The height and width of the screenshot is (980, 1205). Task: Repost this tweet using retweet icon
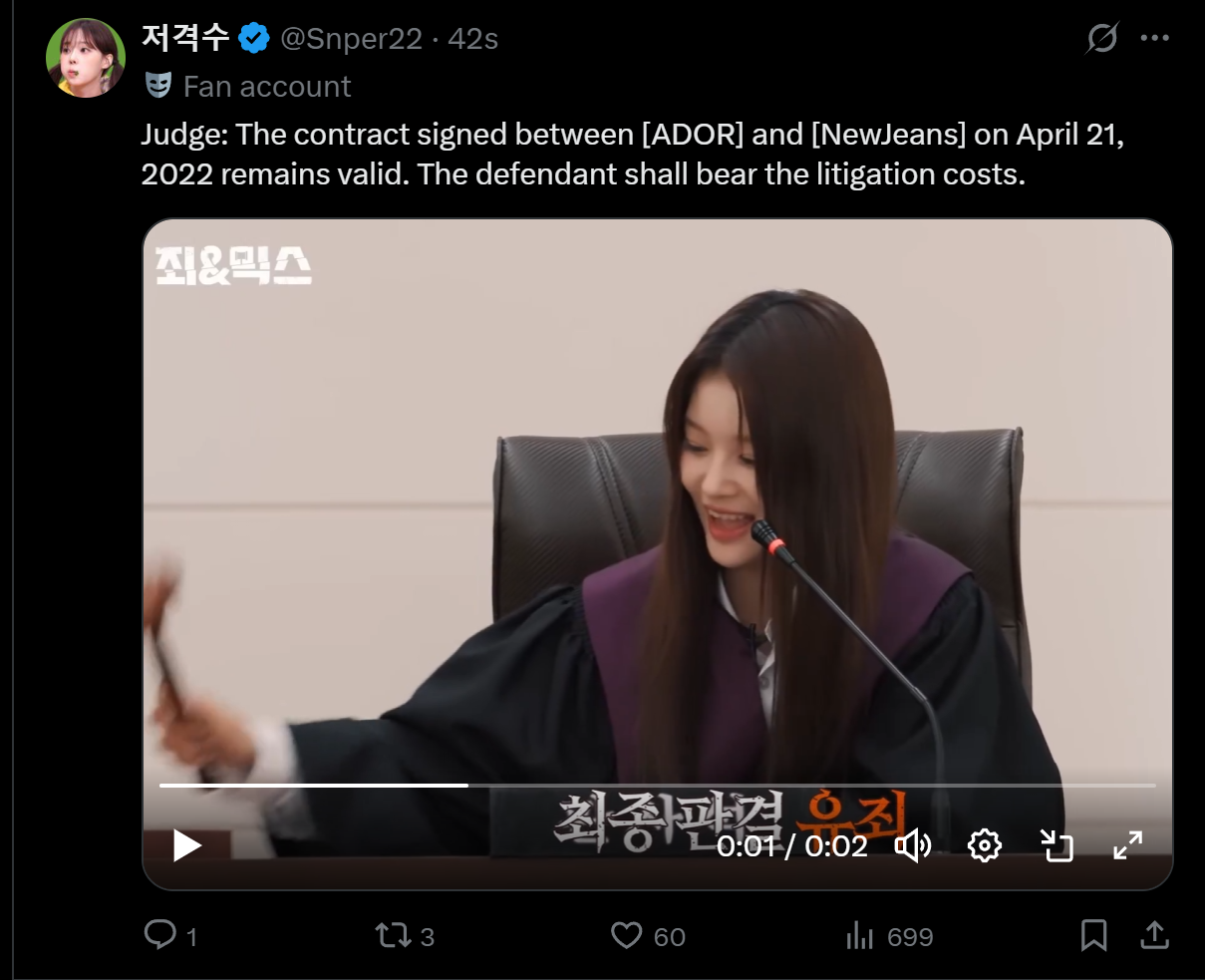(x=391, y=935)
